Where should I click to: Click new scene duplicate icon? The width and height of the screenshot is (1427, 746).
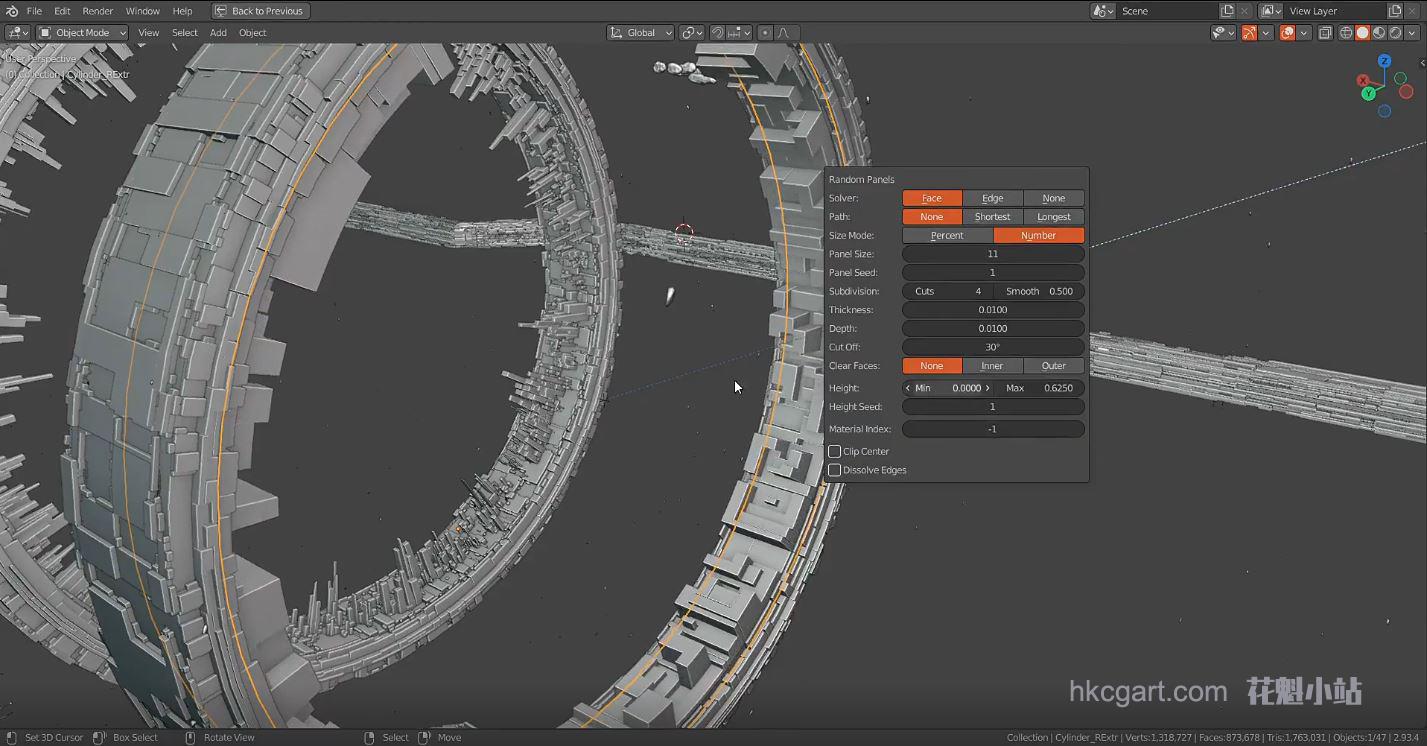point(1227,11)
